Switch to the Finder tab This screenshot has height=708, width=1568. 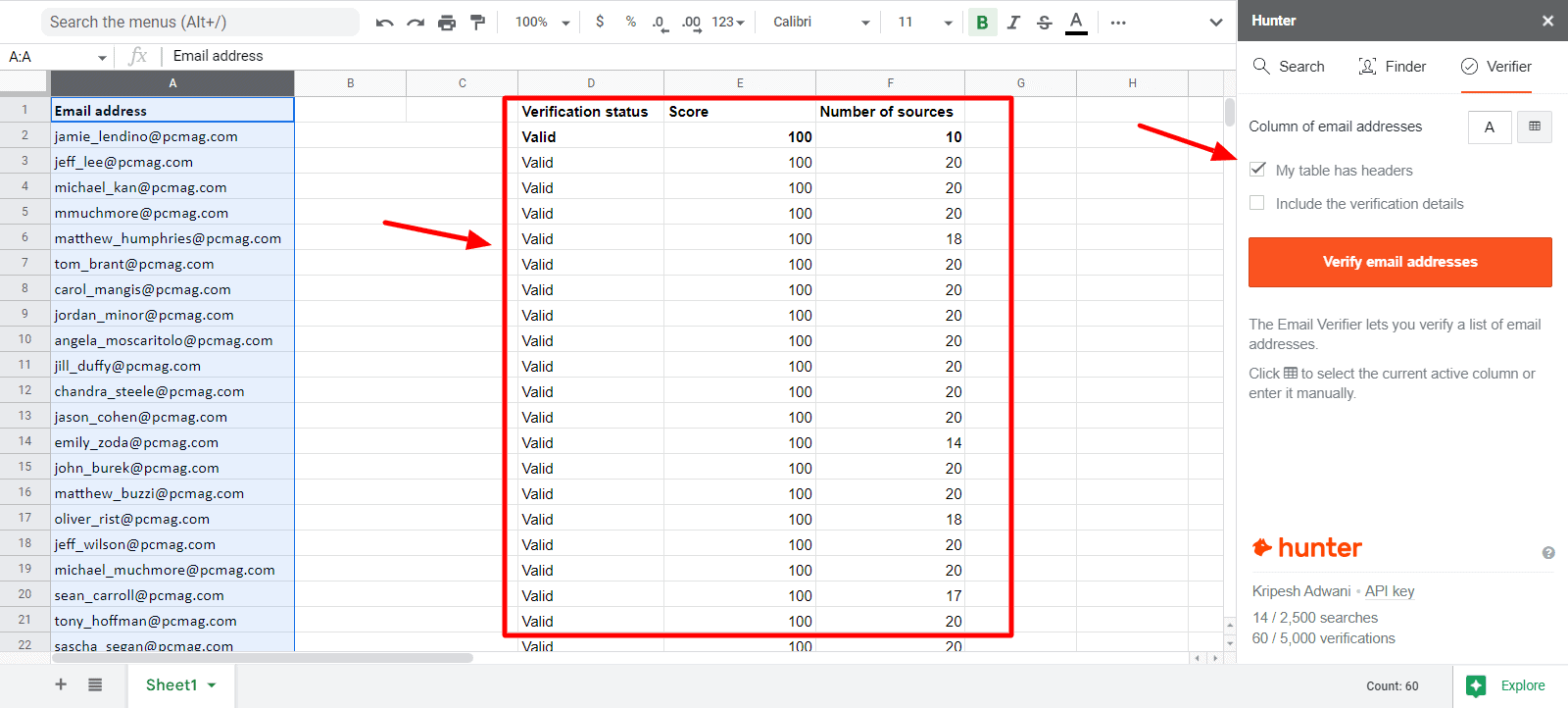[x=1393, y=67]
